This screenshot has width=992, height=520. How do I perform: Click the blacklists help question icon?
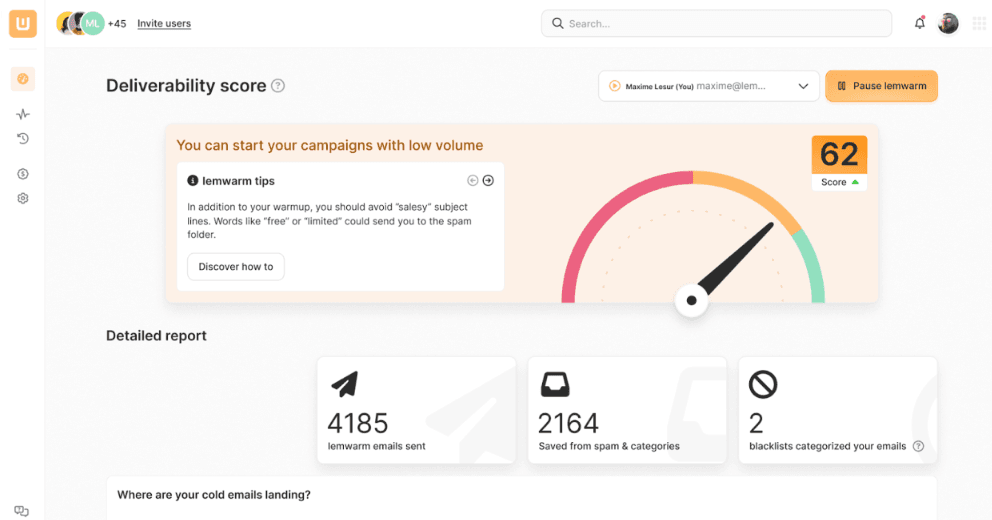(x=918, y=446)
